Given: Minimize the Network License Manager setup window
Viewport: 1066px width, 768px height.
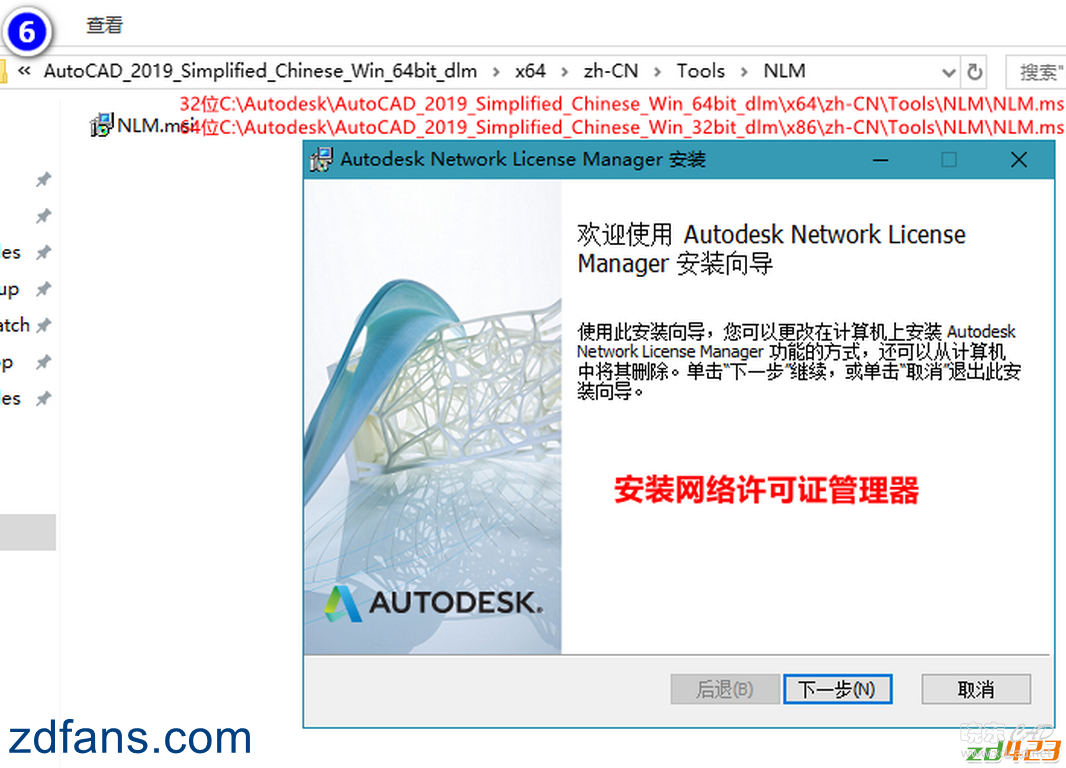Looking at the screenshot, I should point(881,160).
